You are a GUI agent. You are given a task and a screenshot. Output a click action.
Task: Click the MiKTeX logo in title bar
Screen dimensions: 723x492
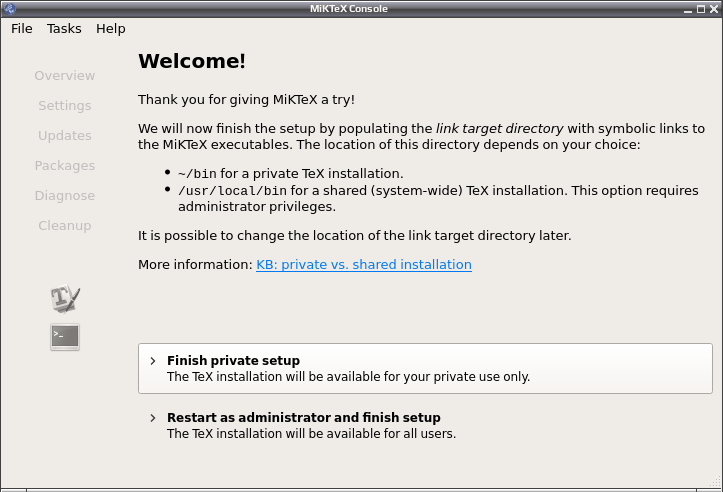tap(10, 8)
